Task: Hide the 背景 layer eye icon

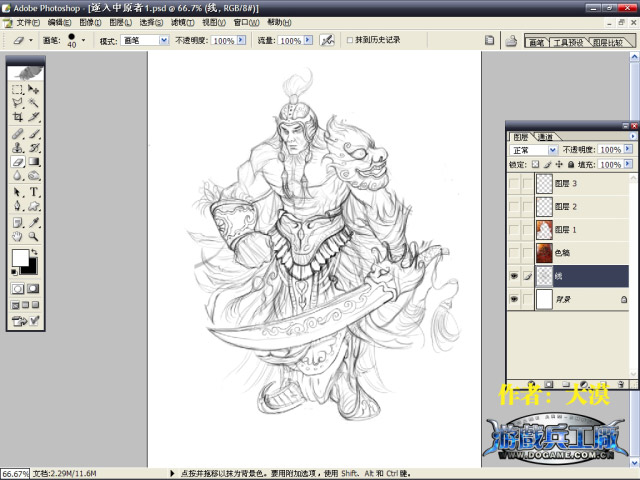Action: click(x=514, y=300)
